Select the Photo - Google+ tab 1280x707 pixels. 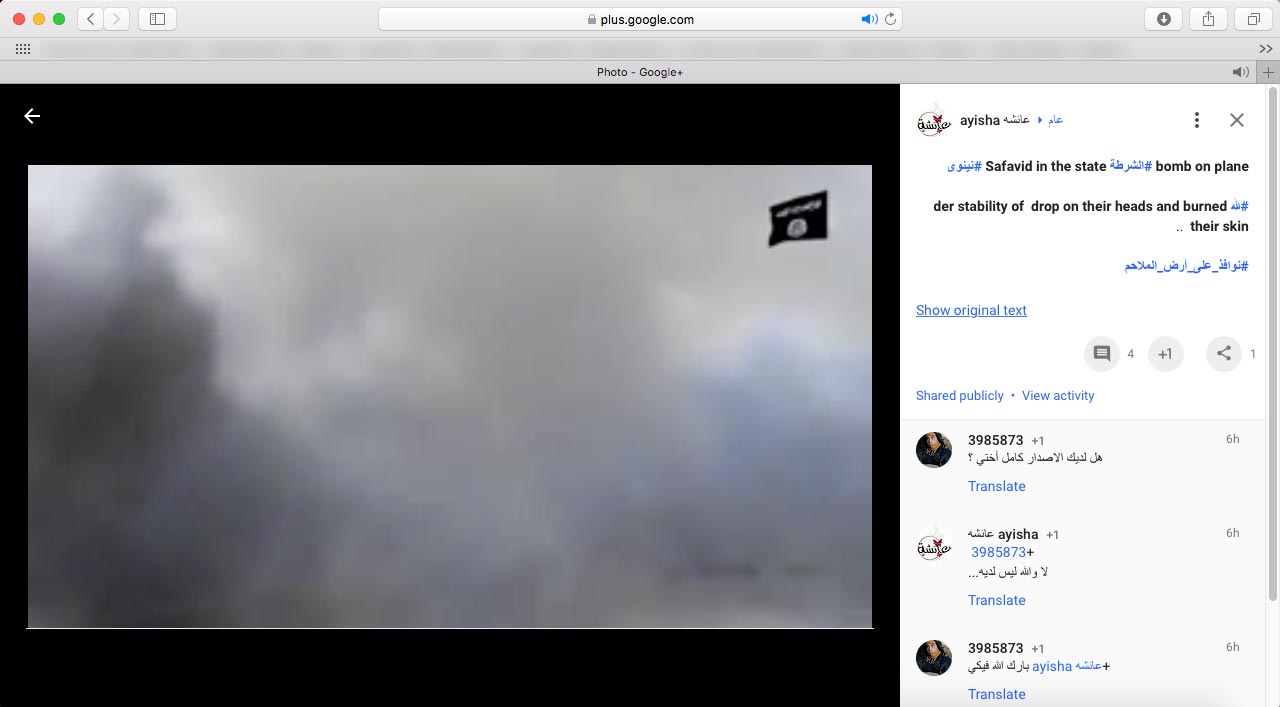640,72
